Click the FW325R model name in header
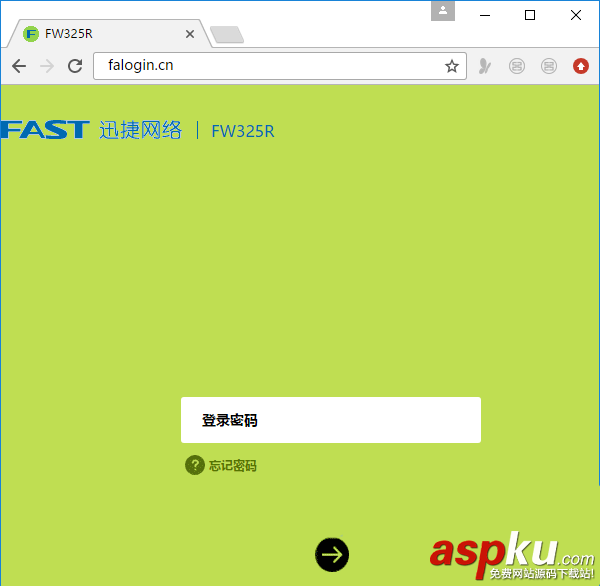Image resolution: width=600 pixels, height=586 pixels. (243, 131)
